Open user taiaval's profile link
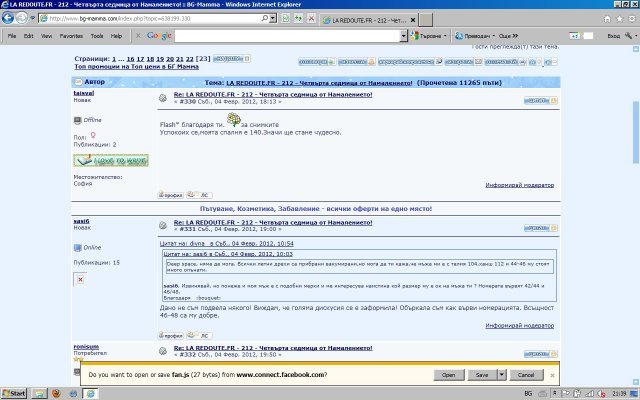 [x=85, y=92]
